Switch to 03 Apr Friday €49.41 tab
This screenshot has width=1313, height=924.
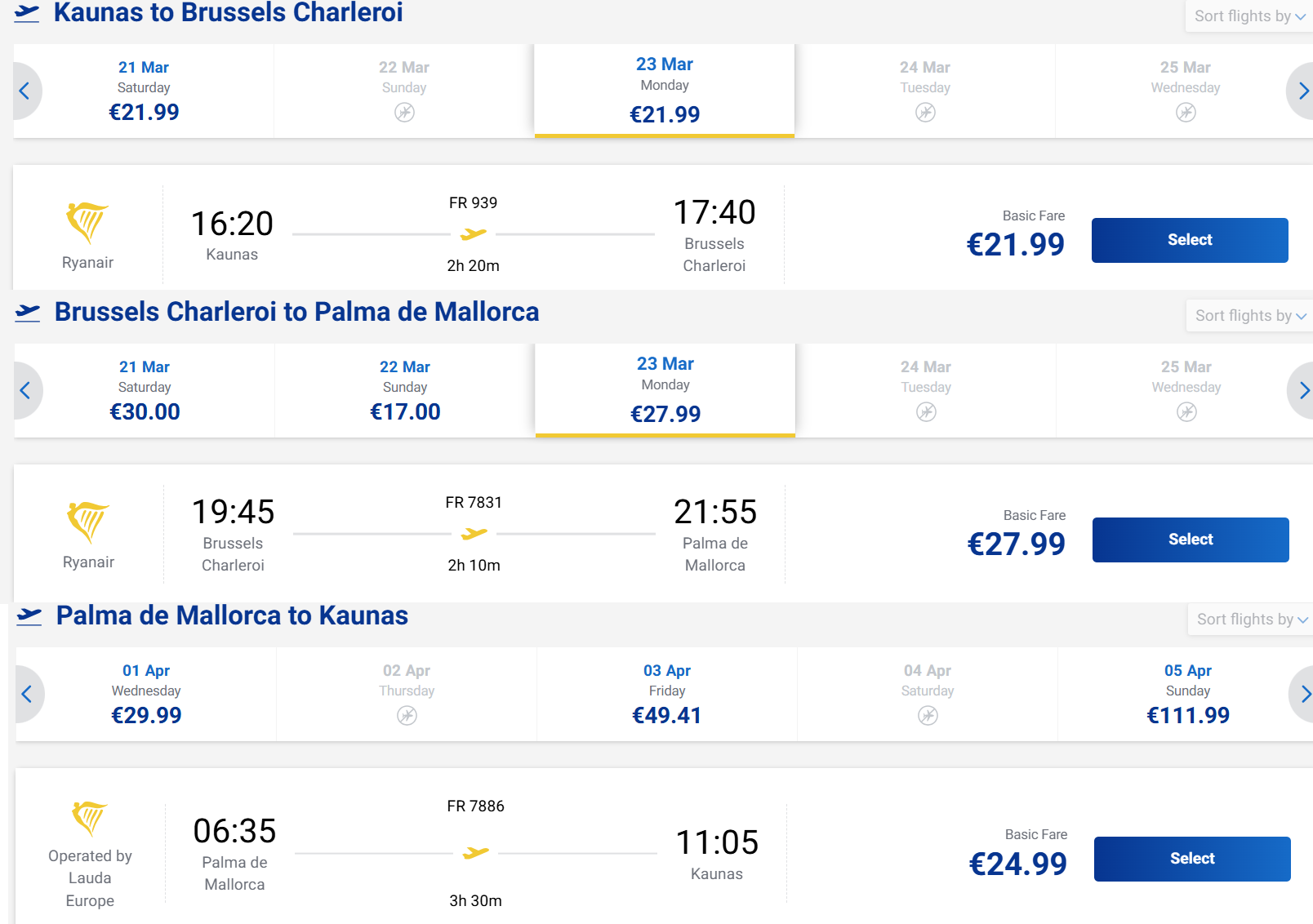click(x=667, y=694)
